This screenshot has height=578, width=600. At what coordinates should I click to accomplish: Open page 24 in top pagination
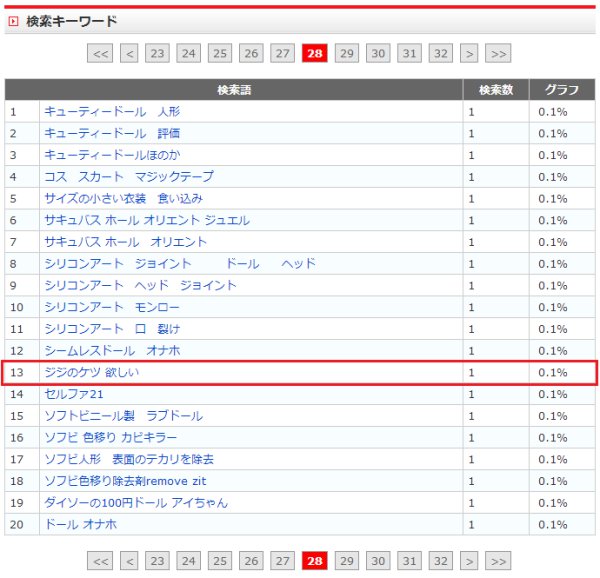coord(189,53)
